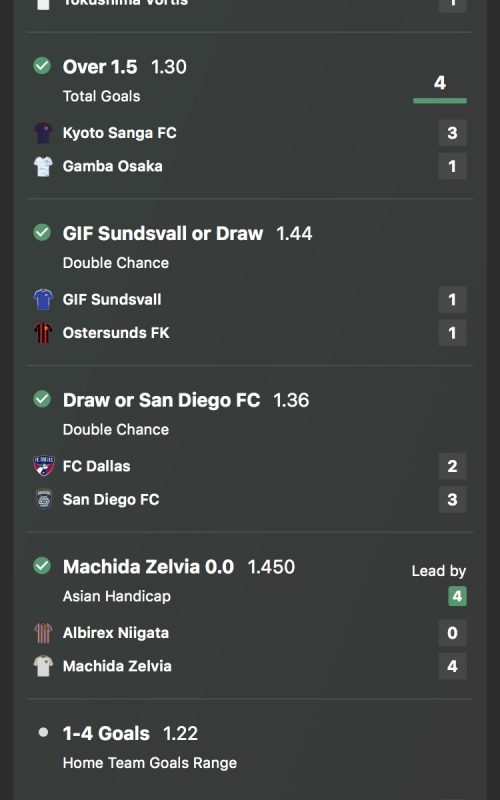Click the FC Dallas crest icon

pos(43,466)
